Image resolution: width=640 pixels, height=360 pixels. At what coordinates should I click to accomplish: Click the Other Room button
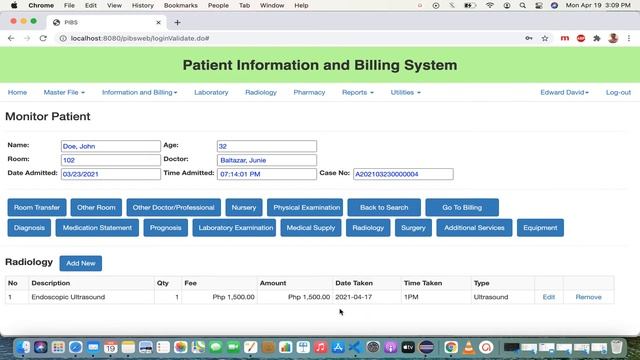96,207
